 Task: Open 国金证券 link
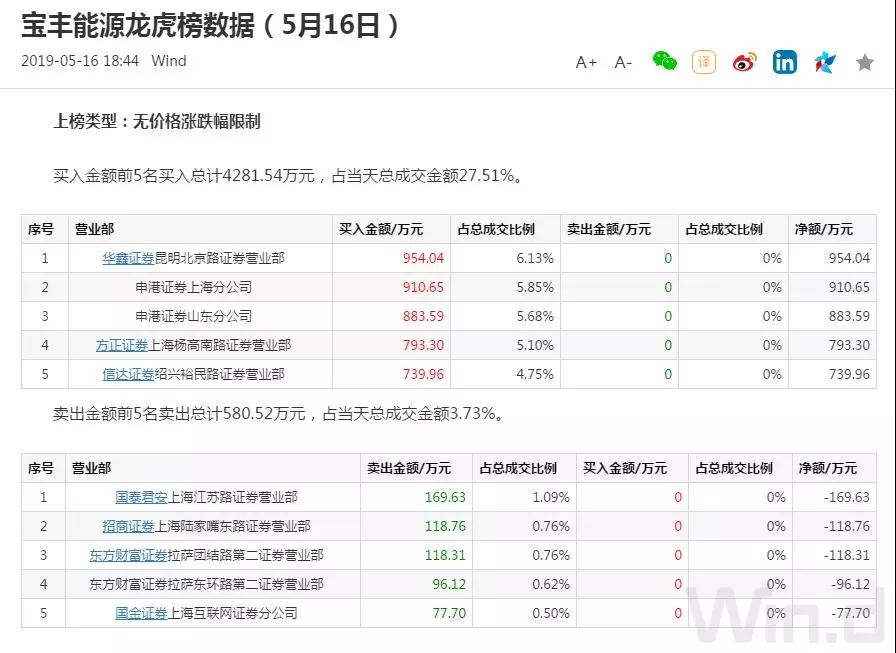click(141, 613)
